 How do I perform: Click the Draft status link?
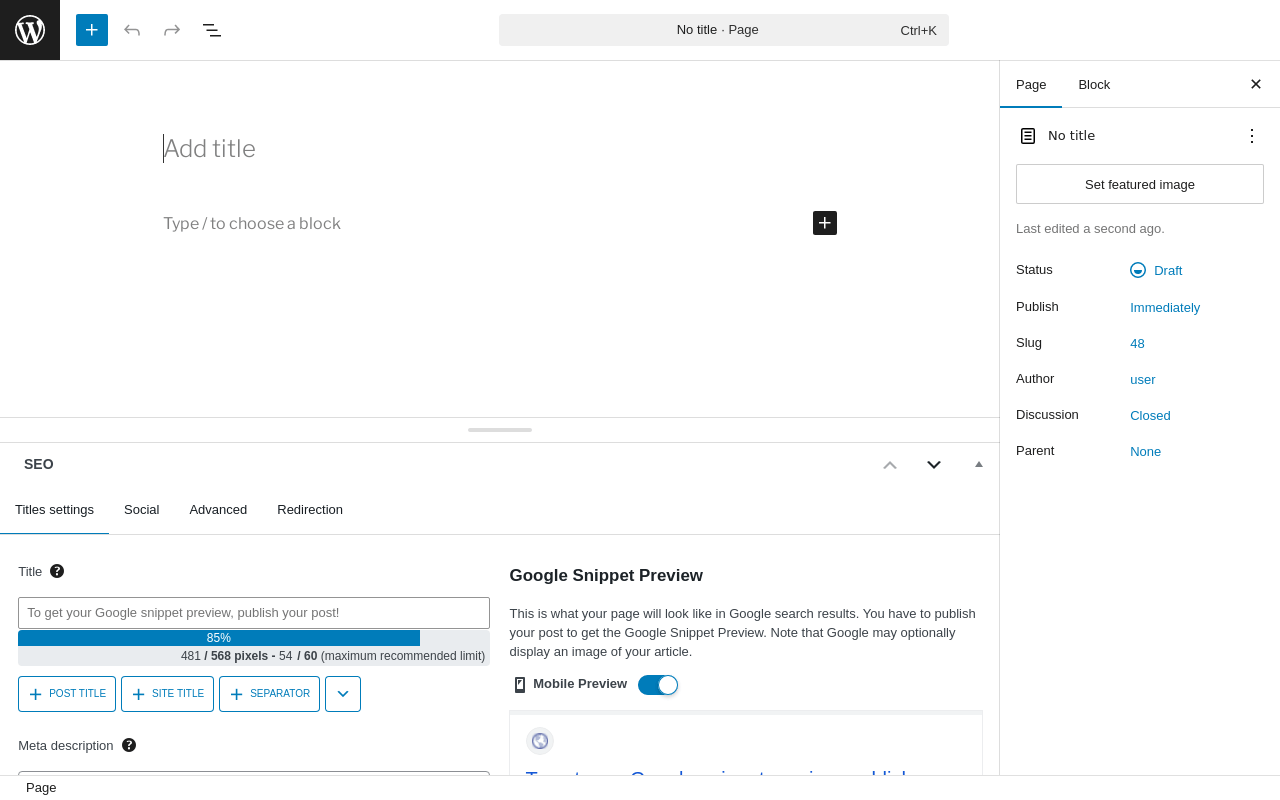point(1167,270)
